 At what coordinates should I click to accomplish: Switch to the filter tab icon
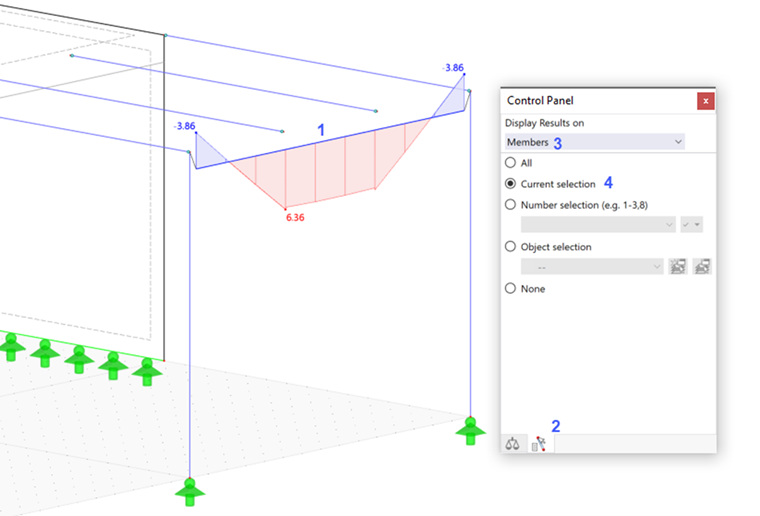coord(538,443)
